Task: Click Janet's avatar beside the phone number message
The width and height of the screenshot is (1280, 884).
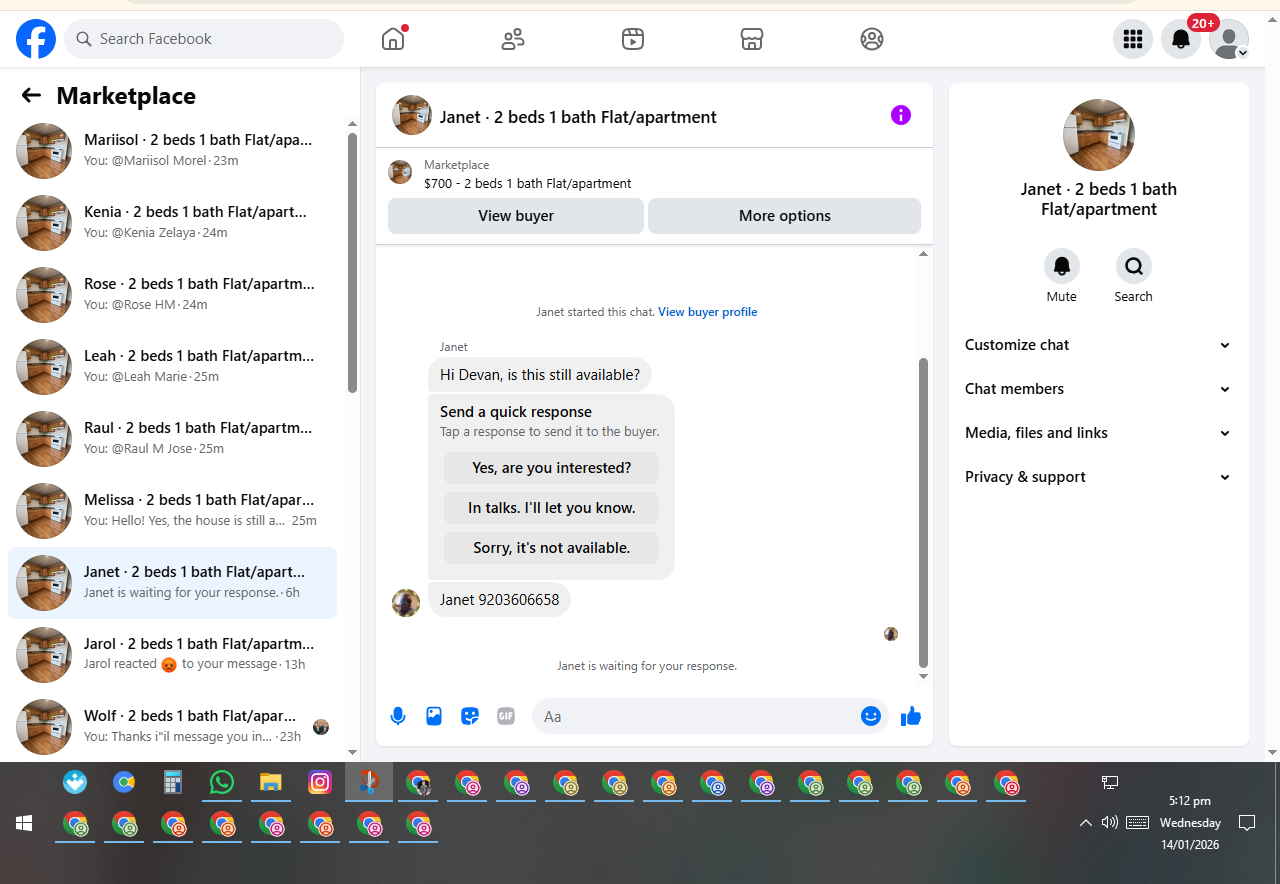Action: 406,602
